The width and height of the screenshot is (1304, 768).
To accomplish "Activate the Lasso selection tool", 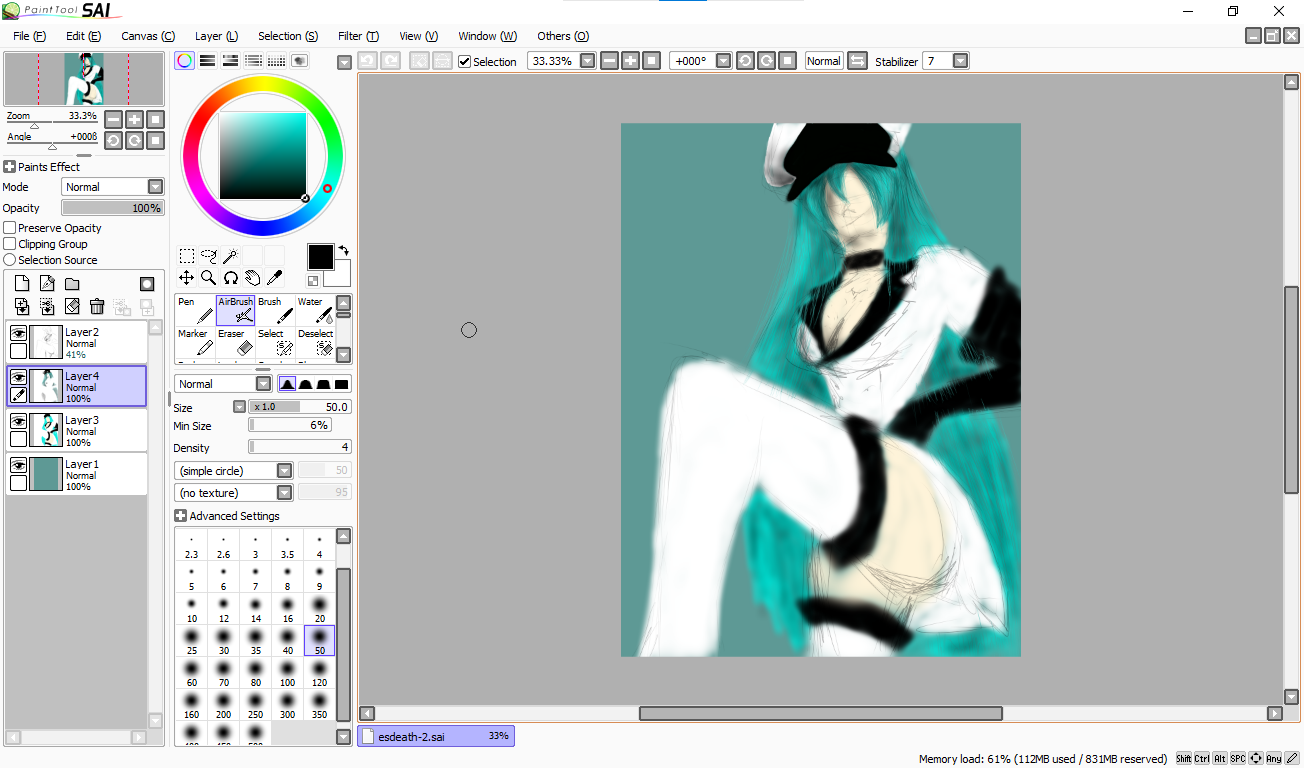I will click(209, 256).
